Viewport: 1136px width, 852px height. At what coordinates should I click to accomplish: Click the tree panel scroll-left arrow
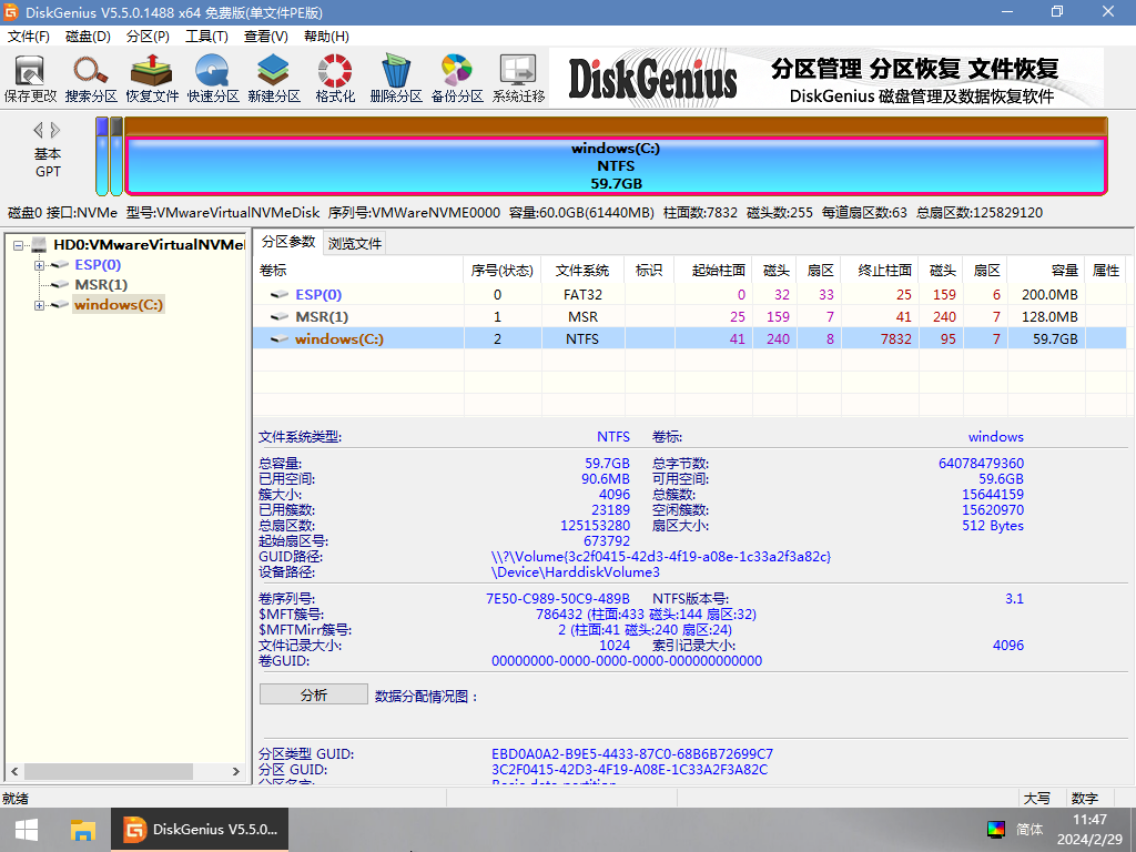14,772
